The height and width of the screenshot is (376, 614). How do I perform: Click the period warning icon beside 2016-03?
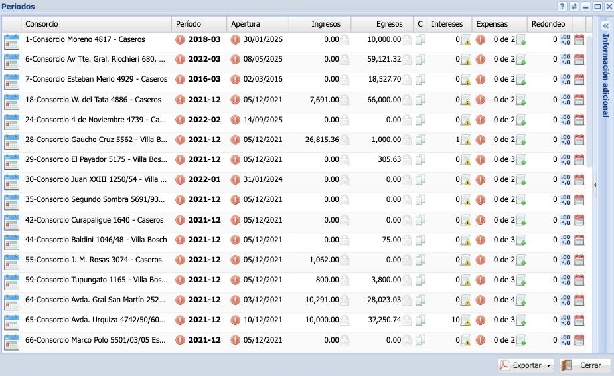coord(180,80)
